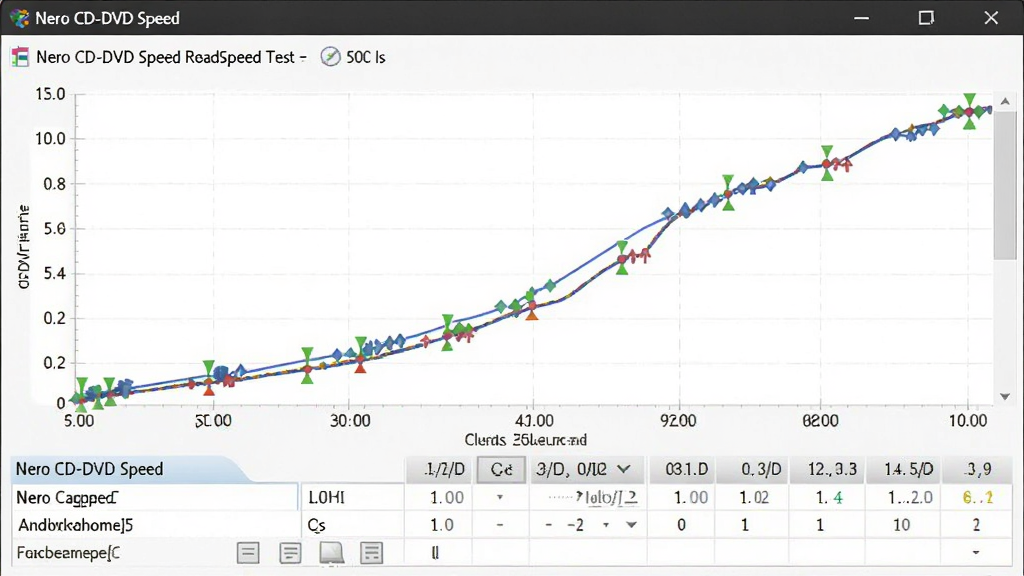This screenshot has width=1024, height=576.
Task: Click the "1.0" cell in Andbrkahome]5 row
Action: pos(441,525)
